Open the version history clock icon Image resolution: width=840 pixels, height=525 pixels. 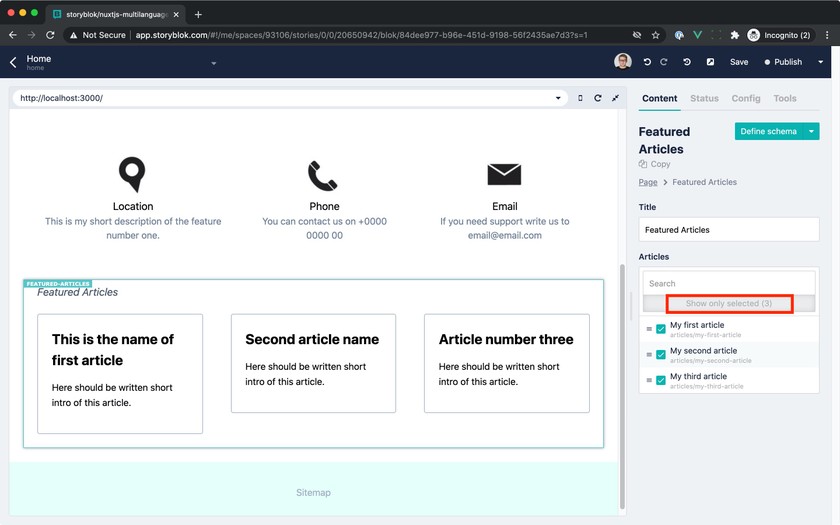coord(687,62)
